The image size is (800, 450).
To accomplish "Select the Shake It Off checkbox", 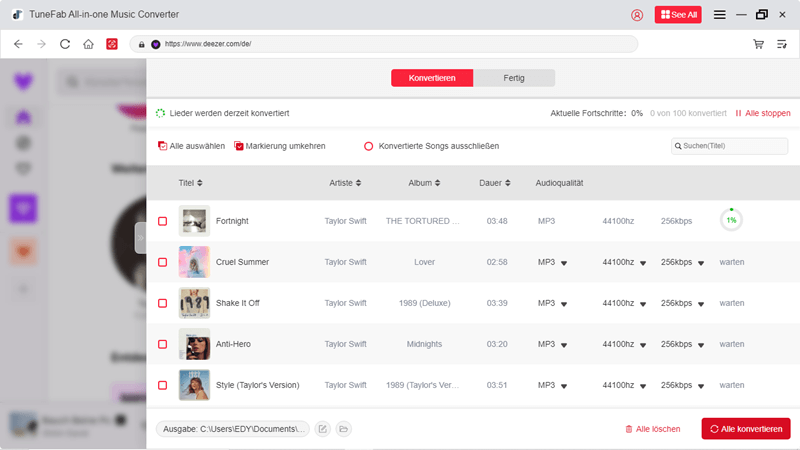I will (162, 303).
